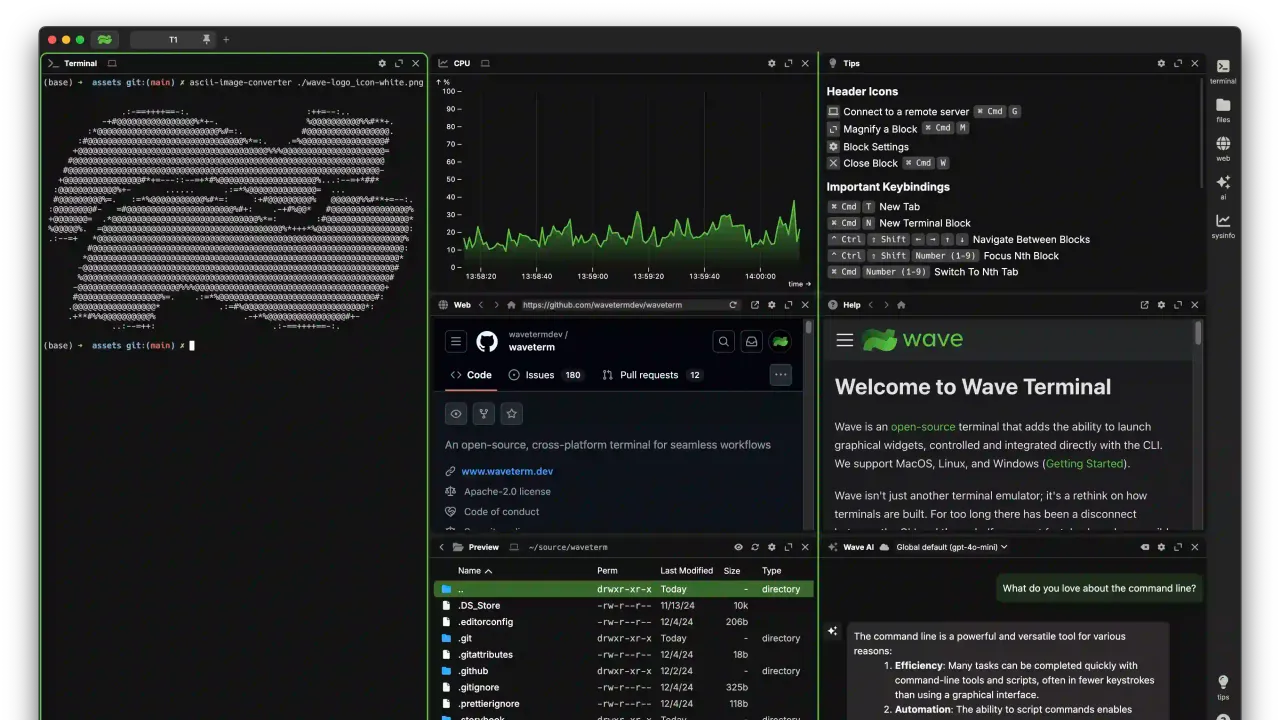Screen dimensions: 1280x720
Task: Open the tips lightbulb in the sidebar
Action: pyautogui.click(x=1223, y=687)
